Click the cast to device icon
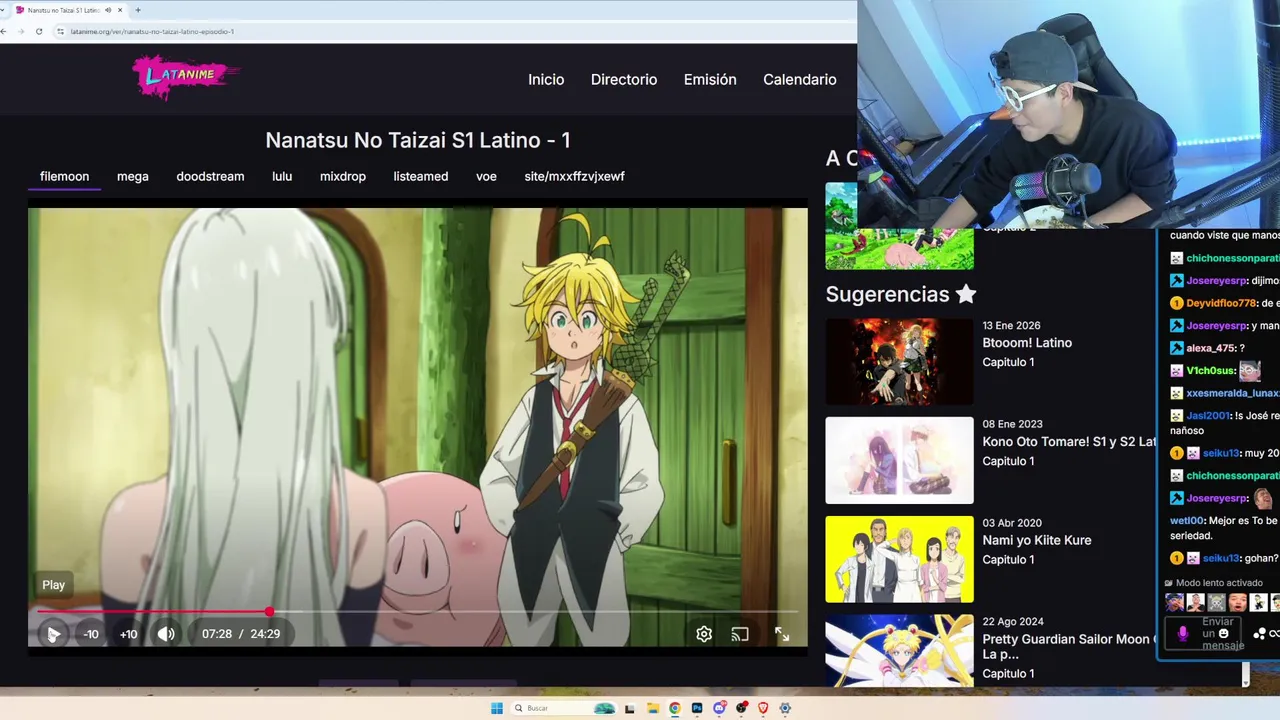Screen dimensions: 1280x720 [740, 634]
